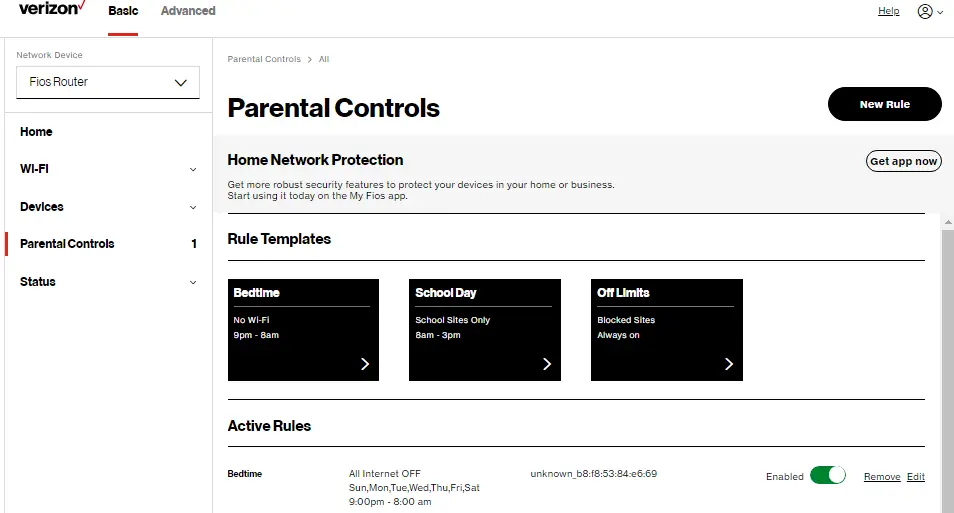954x513 pixels.
Task: Select Status in the sidebar
Action: [x=38, y=282]
